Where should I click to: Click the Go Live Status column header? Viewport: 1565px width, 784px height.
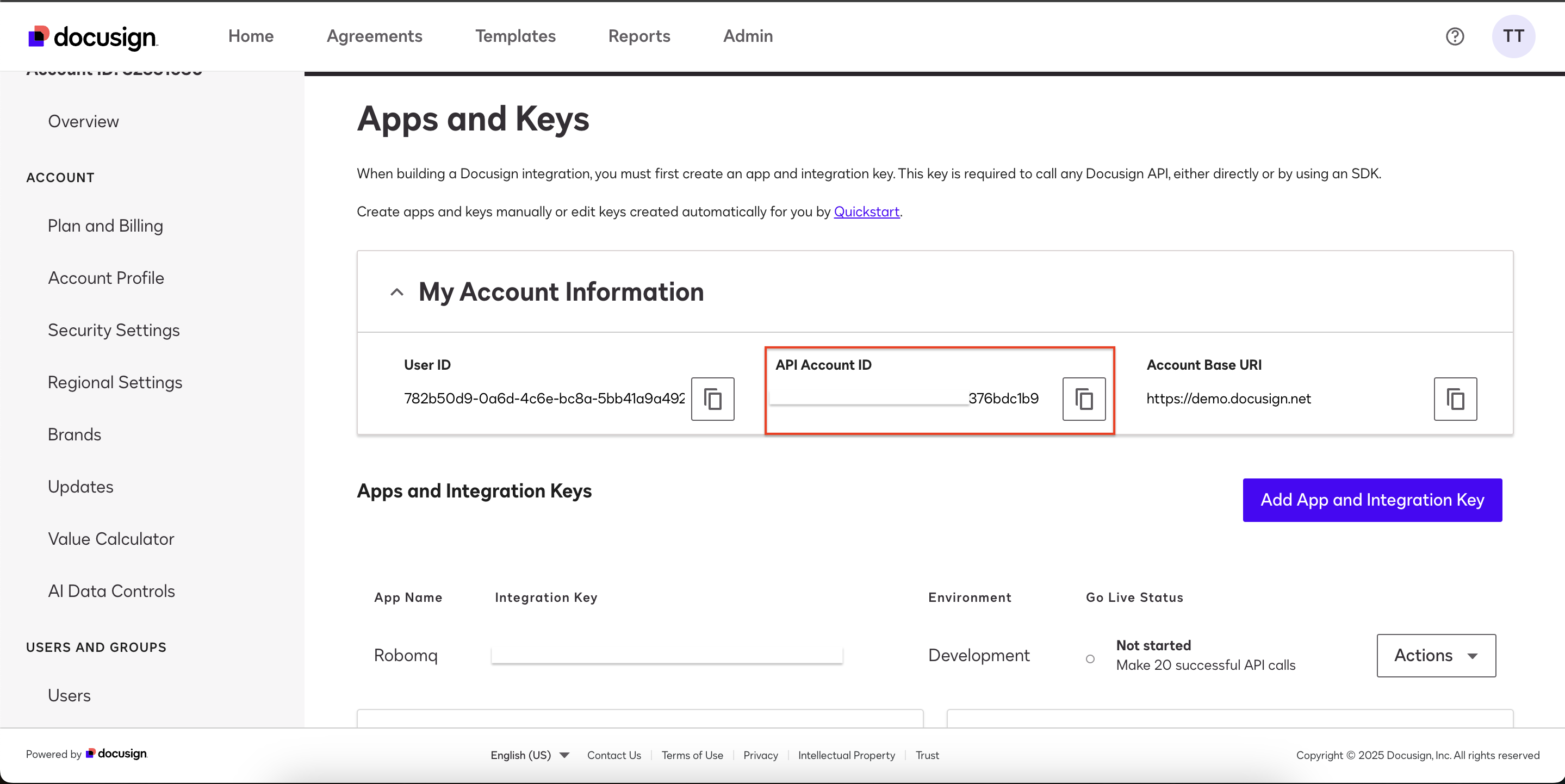[x=1134, y=598]
